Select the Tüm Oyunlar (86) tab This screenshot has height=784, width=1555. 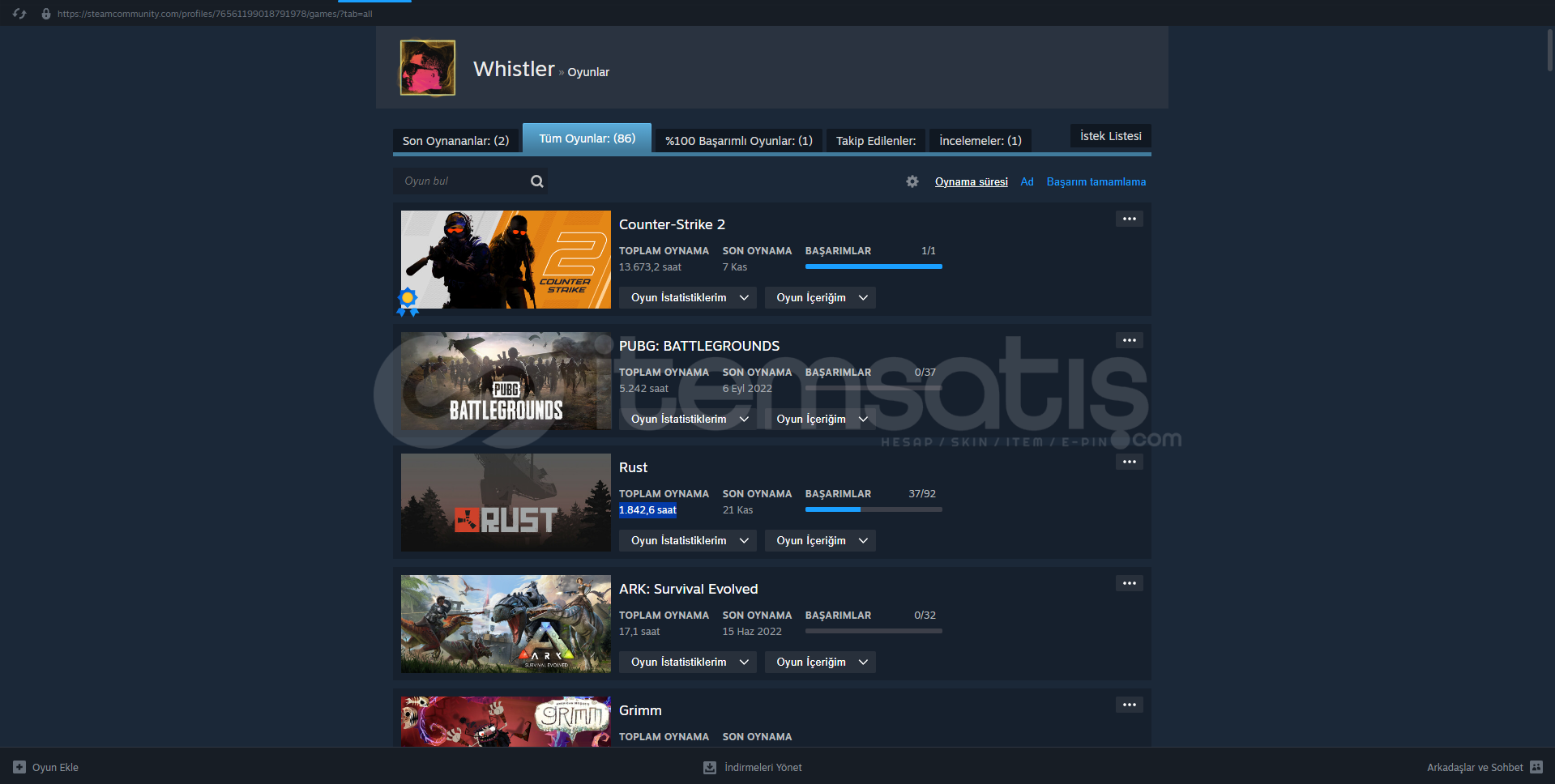tap(587, 138)
